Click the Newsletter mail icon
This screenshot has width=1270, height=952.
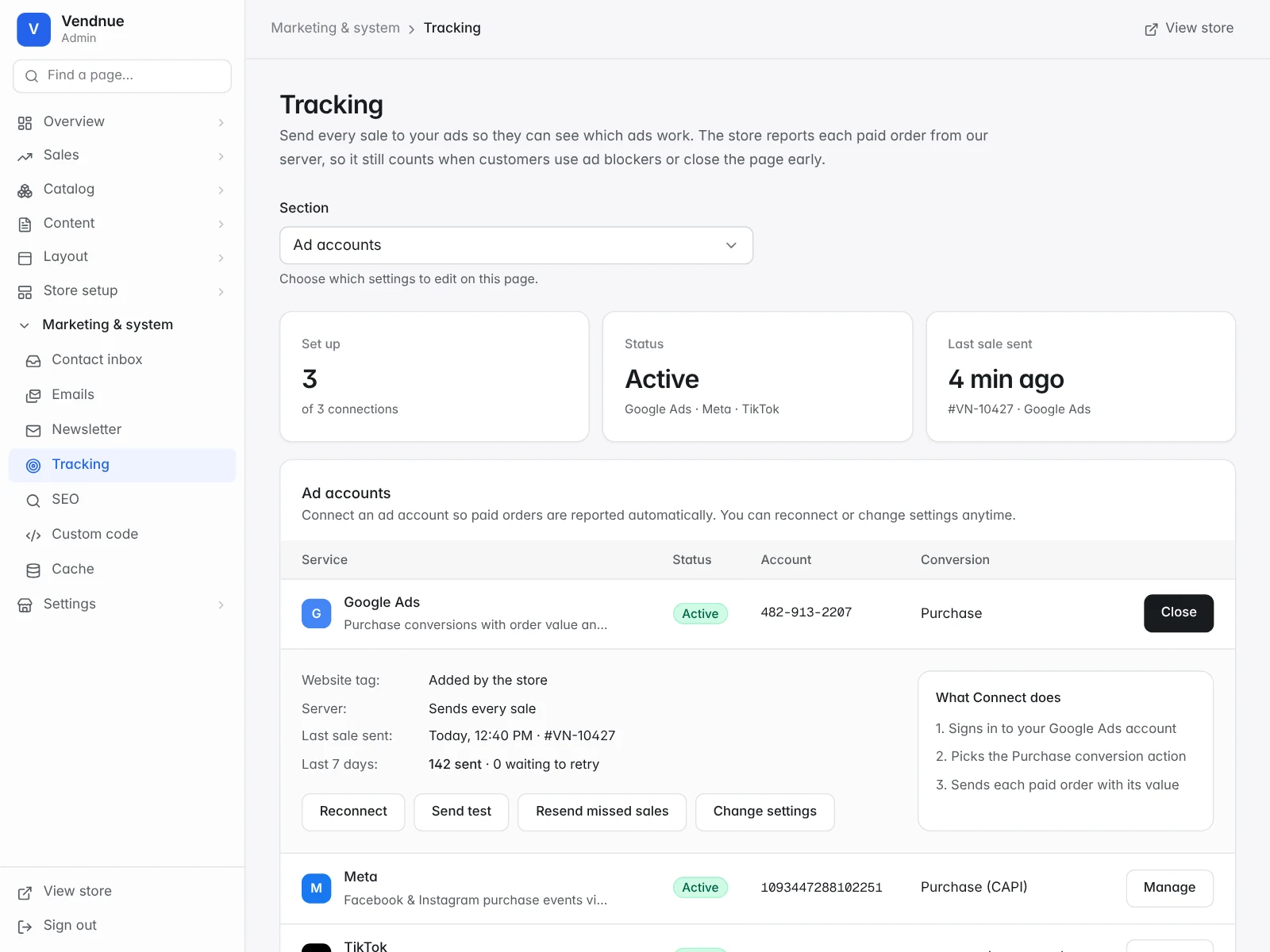click(33, 431)
